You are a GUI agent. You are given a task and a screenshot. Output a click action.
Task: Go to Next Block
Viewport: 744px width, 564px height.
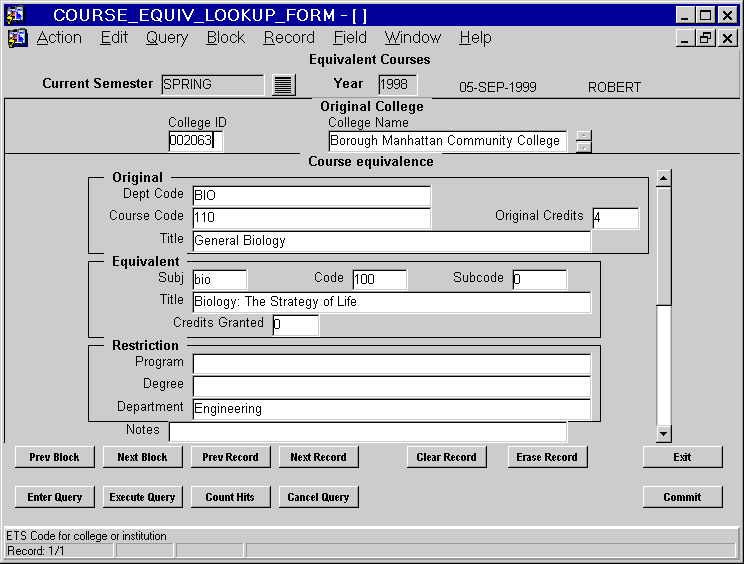(142, 457)
